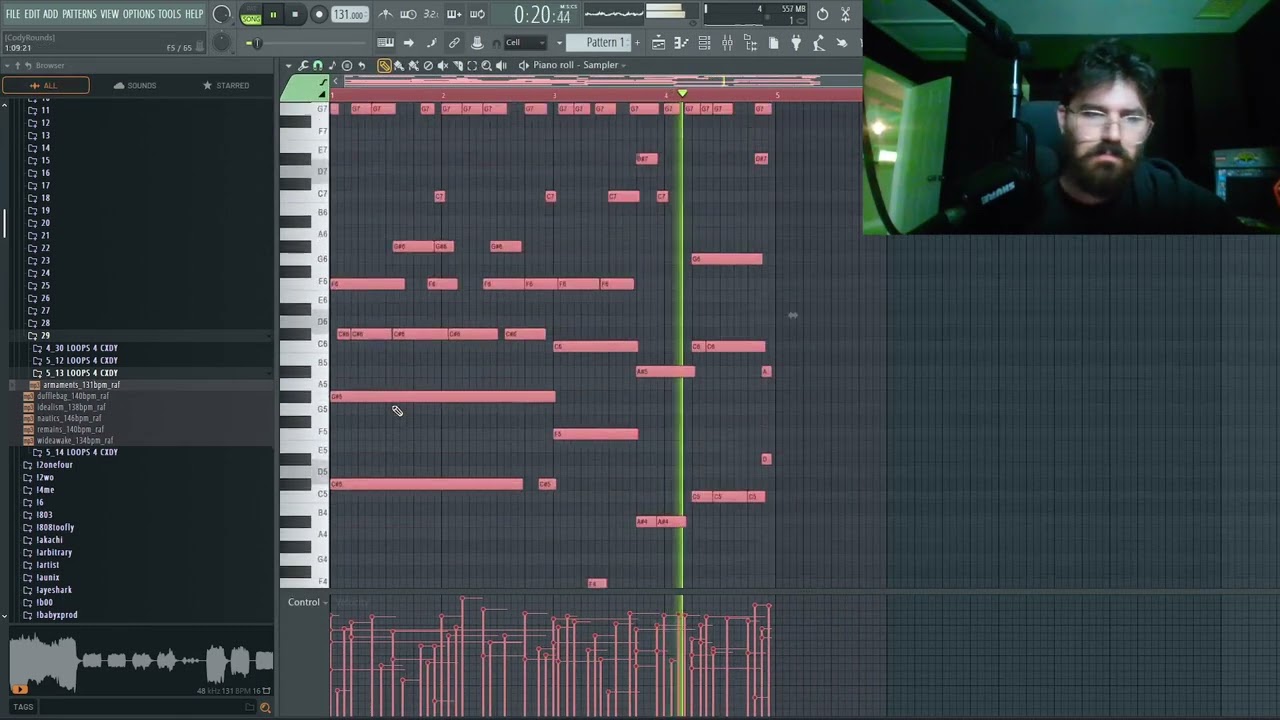The height and width of the screenshot is (720, 1280).
Task: Select the Paint brush tool
Action: pos(399,66)
